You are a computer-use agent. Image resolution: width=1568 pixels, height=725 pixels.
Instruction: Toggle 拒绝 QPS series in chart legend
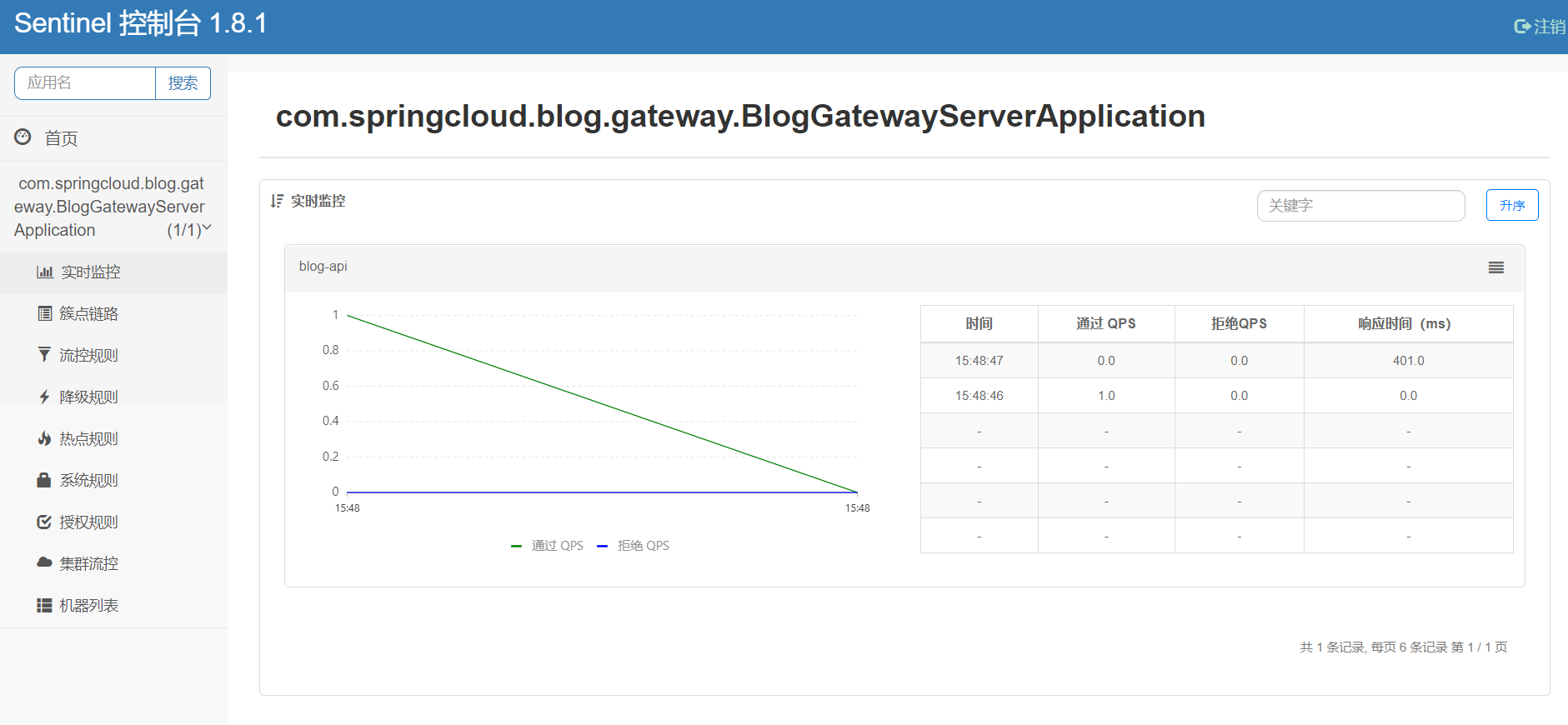[x=634, y=546]
